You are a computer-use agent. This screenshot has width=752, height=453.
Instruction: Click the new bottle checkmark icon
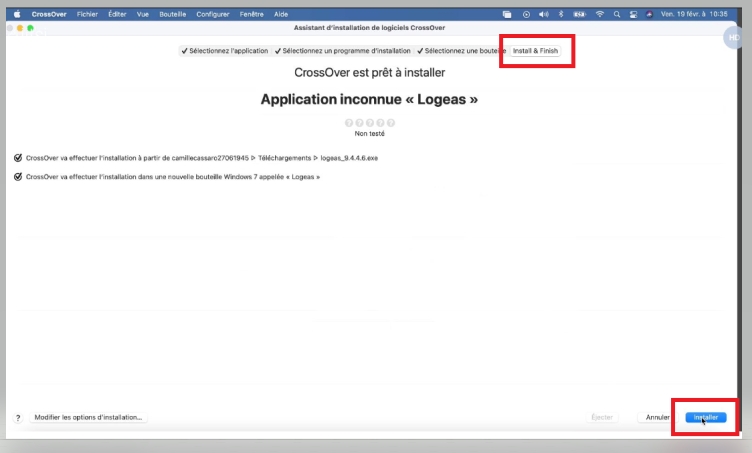(18, 177)
